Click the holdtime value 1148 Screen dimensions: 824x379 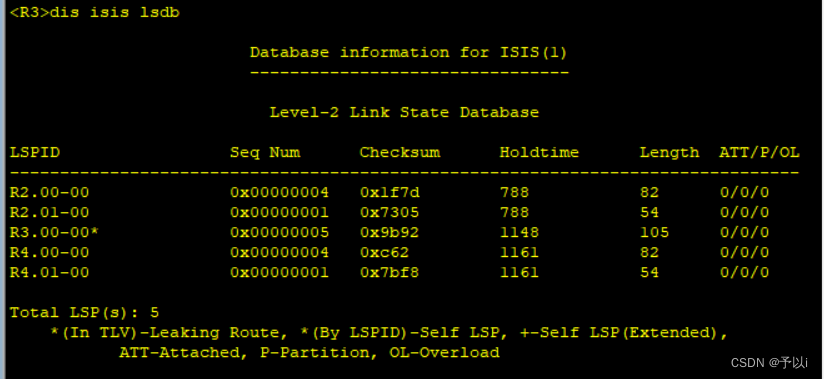pos(519,232)
